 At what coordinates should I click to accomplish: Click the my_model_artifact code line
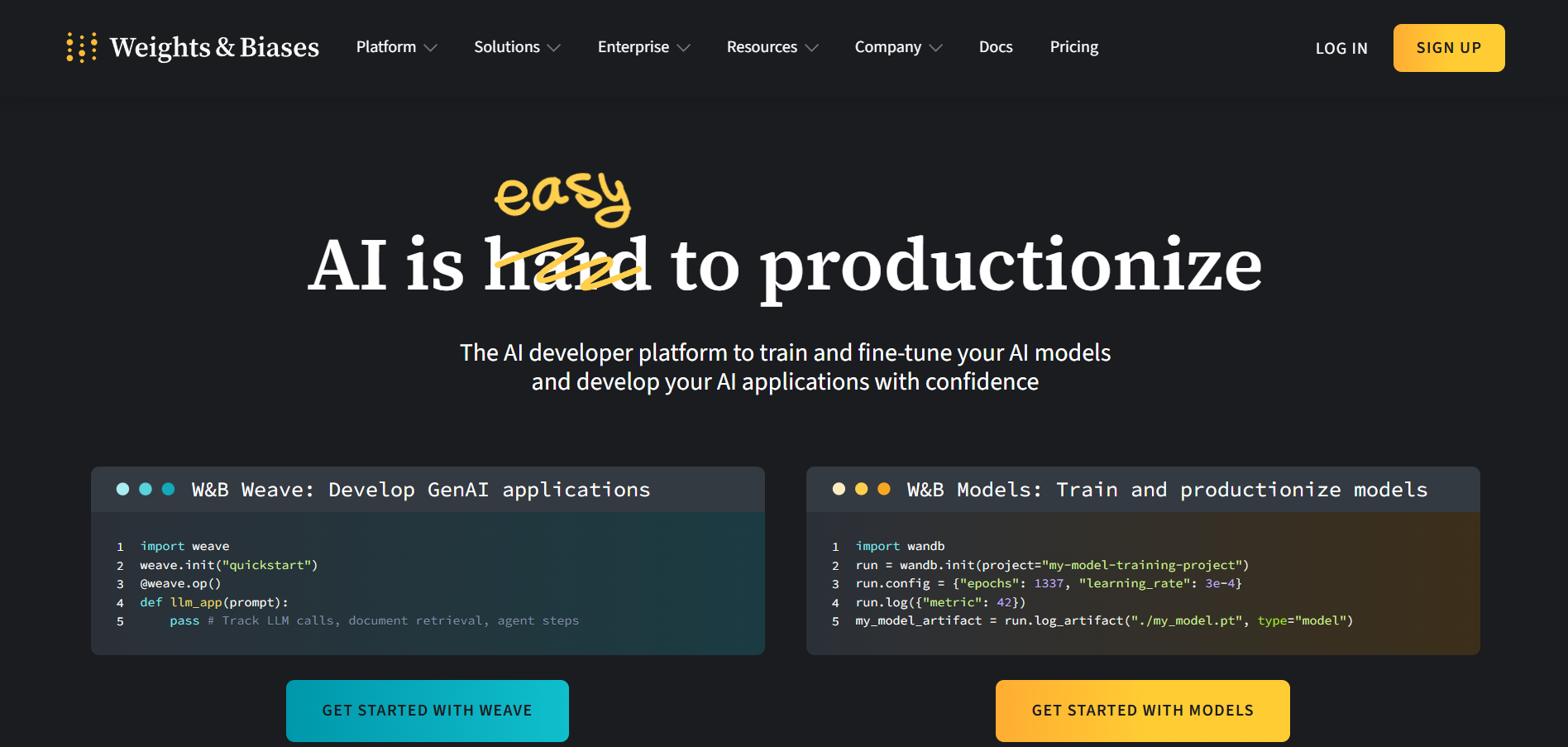1104,620
